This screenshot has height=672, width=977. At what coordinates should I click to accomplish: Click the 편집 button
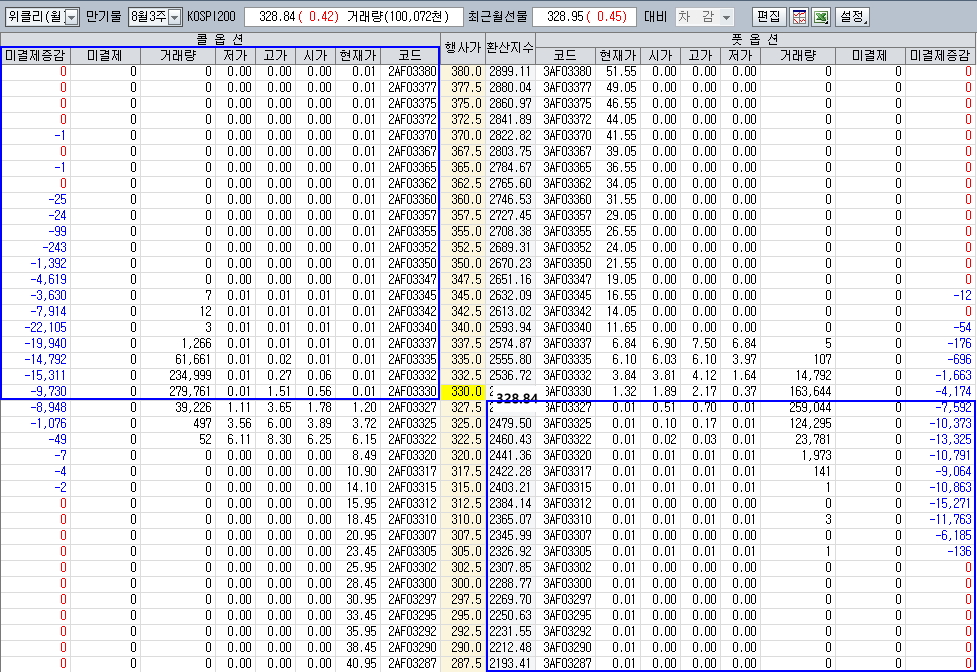[769, 17]
